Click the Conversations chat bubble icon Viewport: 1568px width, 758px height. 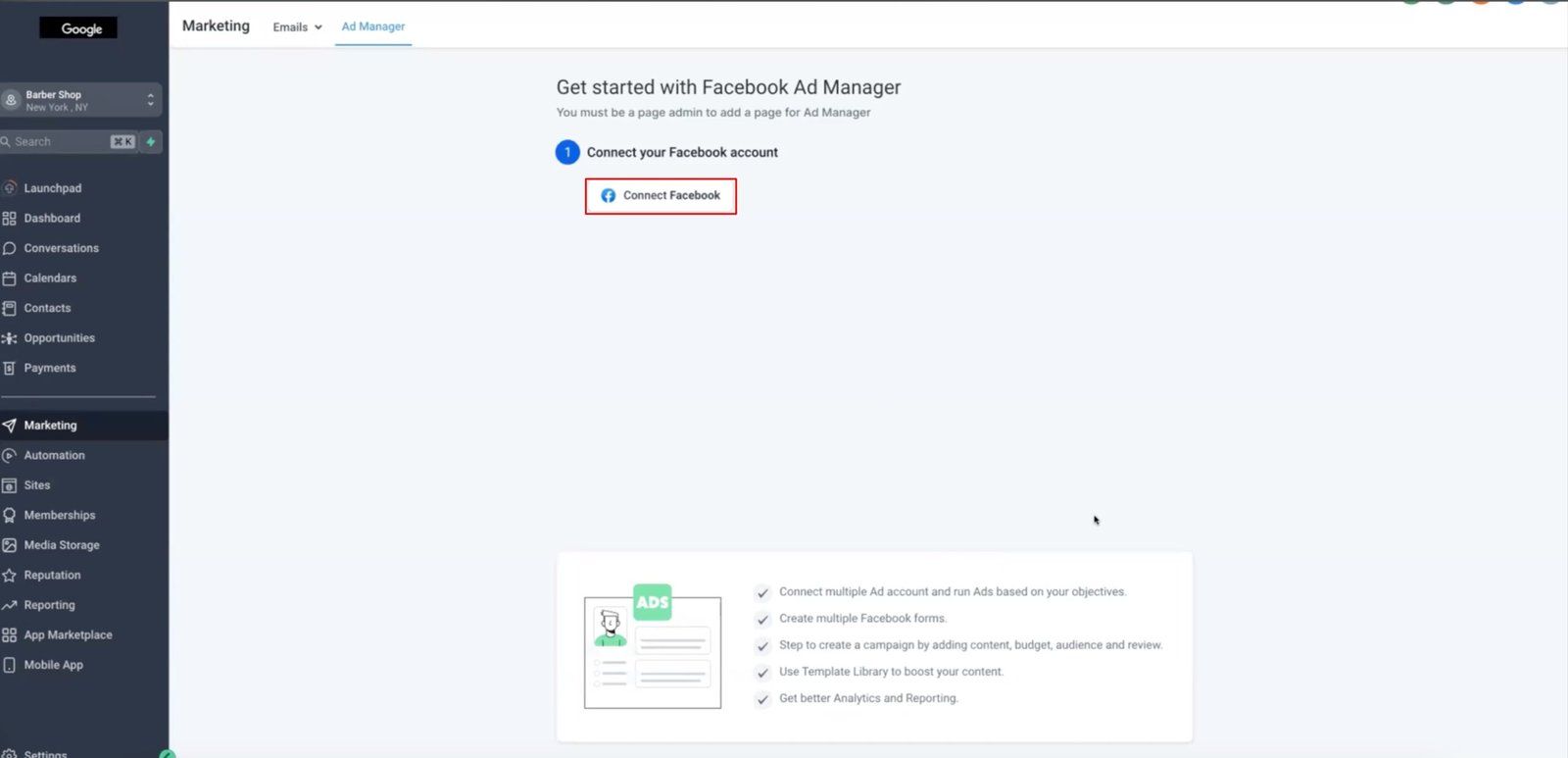[10, 248]
